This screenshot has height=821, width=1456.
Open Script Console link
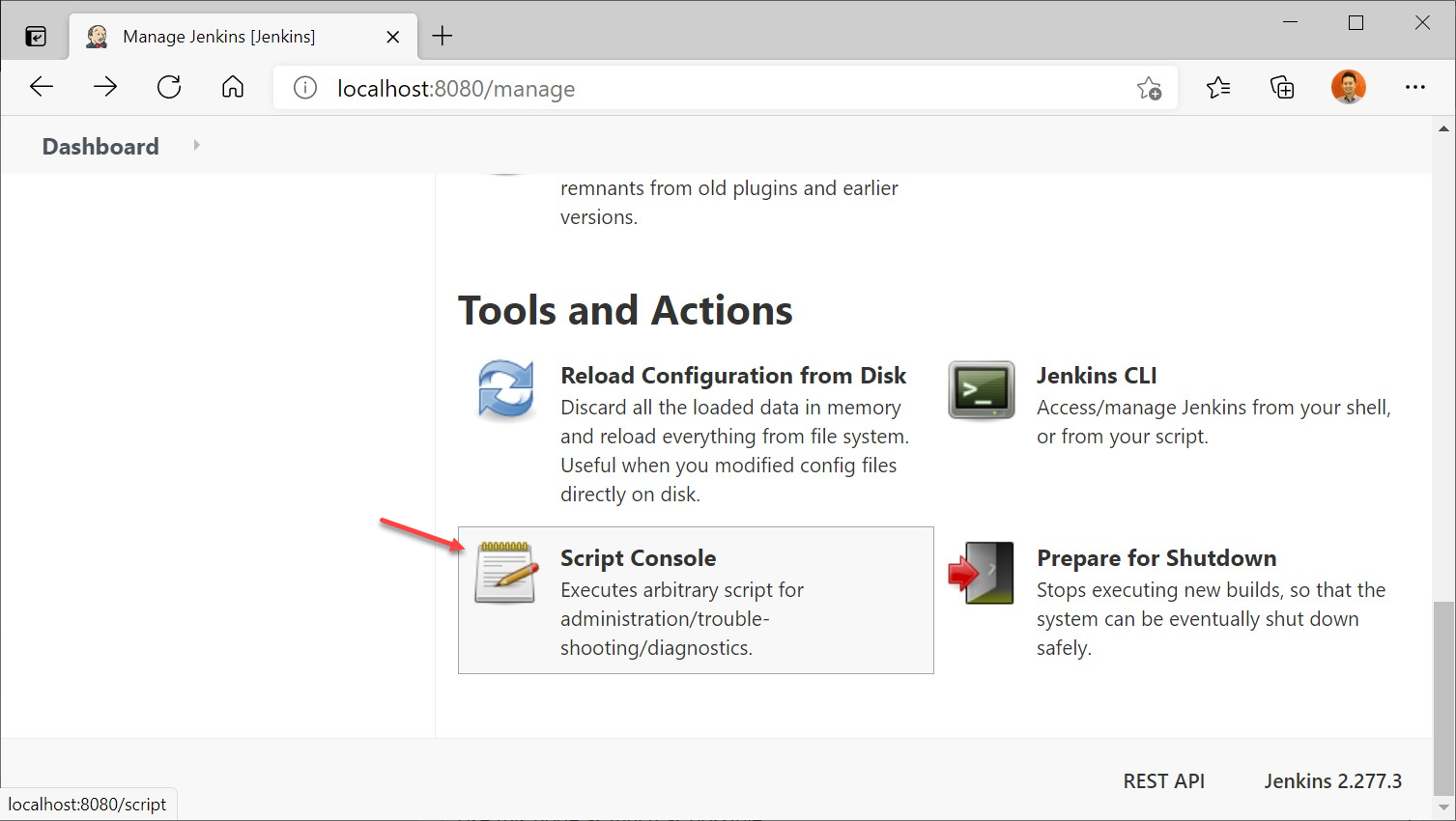(x=638, y=558)
